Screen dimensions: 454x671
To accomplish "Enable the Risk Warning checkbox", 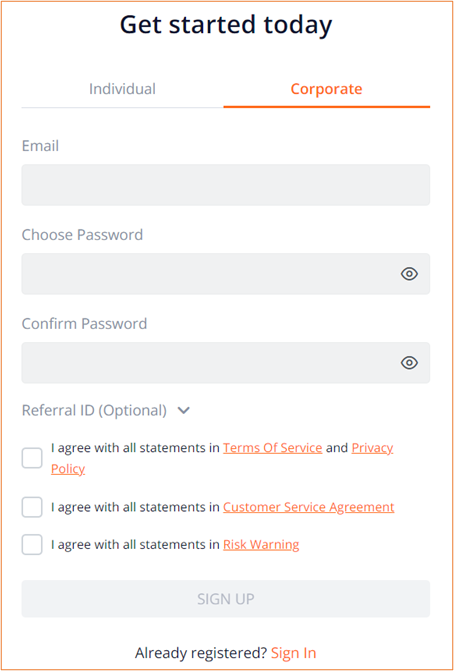I will pyautogui.click(x=32, y=545).
